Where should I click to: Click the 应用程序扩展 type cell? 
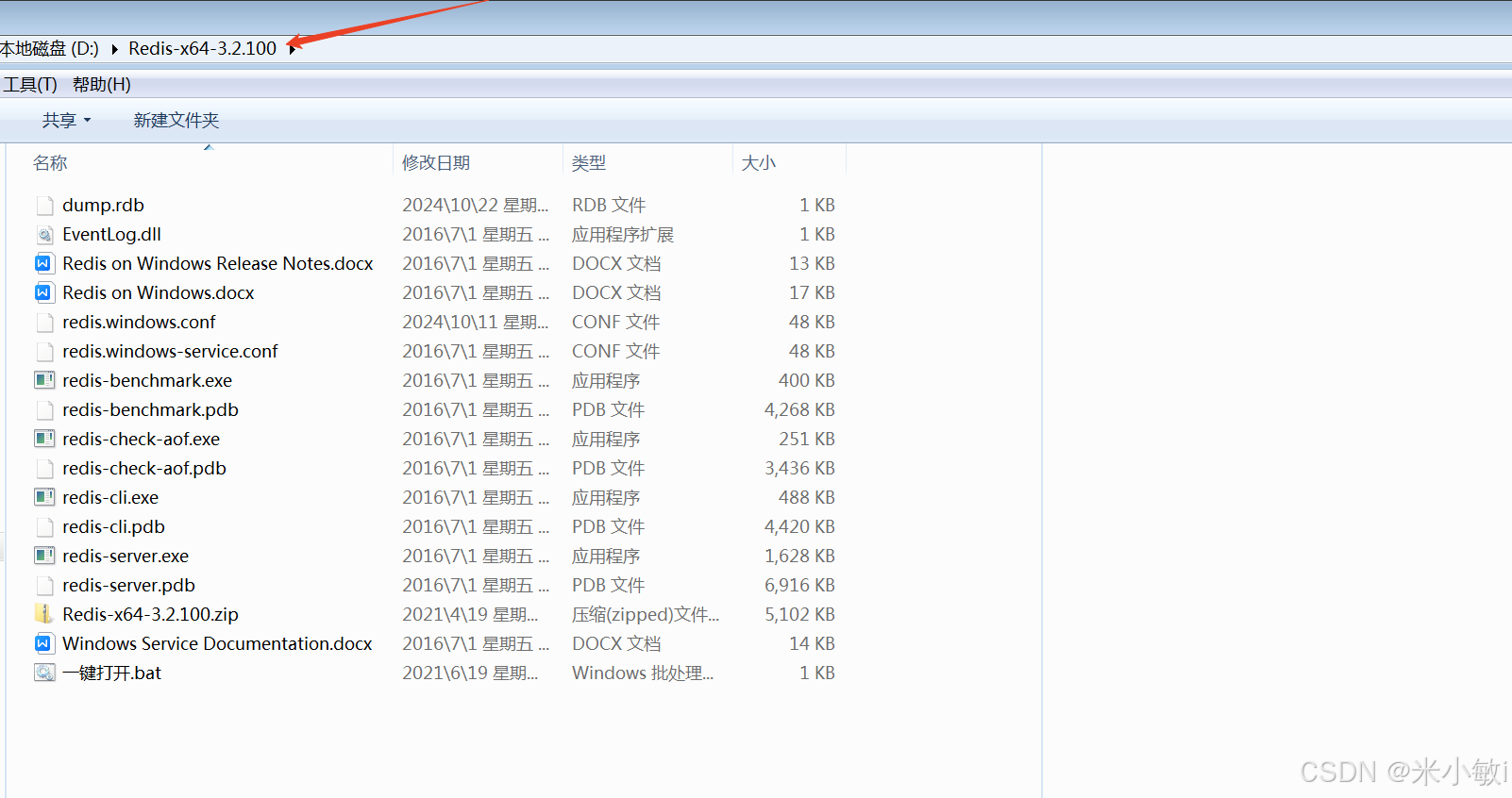tap(623, 235)
